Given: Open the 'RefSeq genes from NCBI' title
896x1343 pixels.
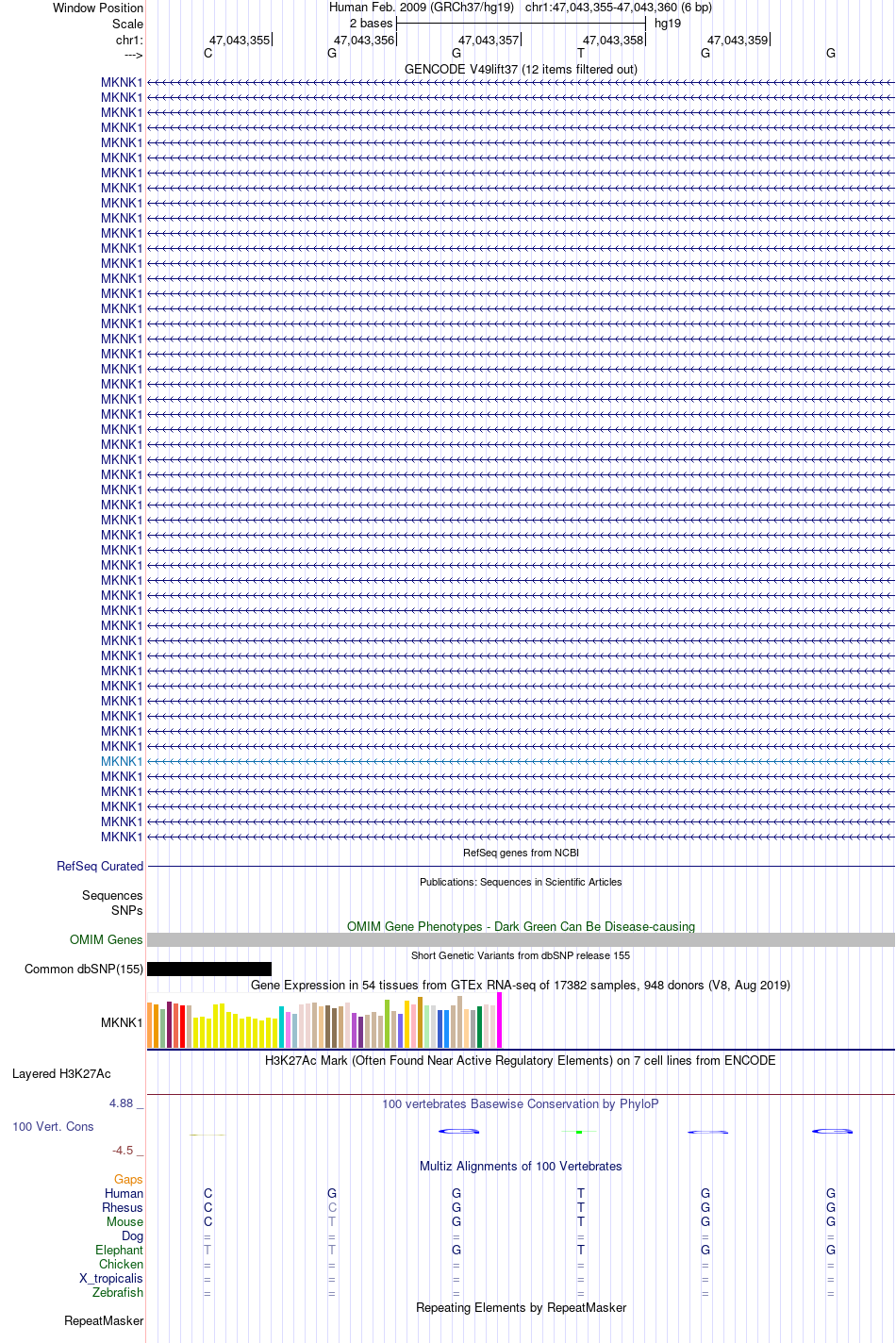Looking at the screenshot, I should (521, 853).
